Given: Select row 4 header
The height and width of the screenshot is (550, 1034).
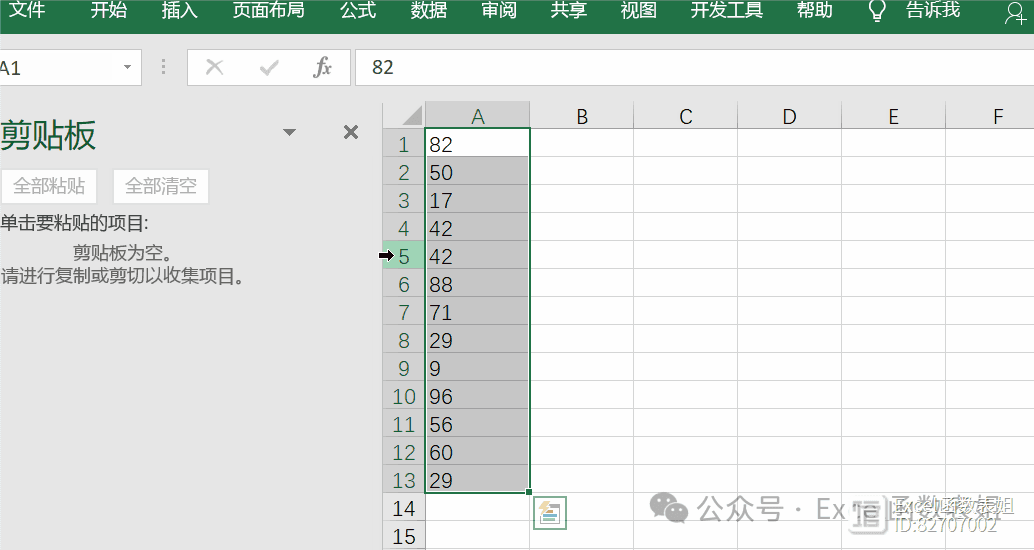Looking at the screenshot, I should click(404, 228).
